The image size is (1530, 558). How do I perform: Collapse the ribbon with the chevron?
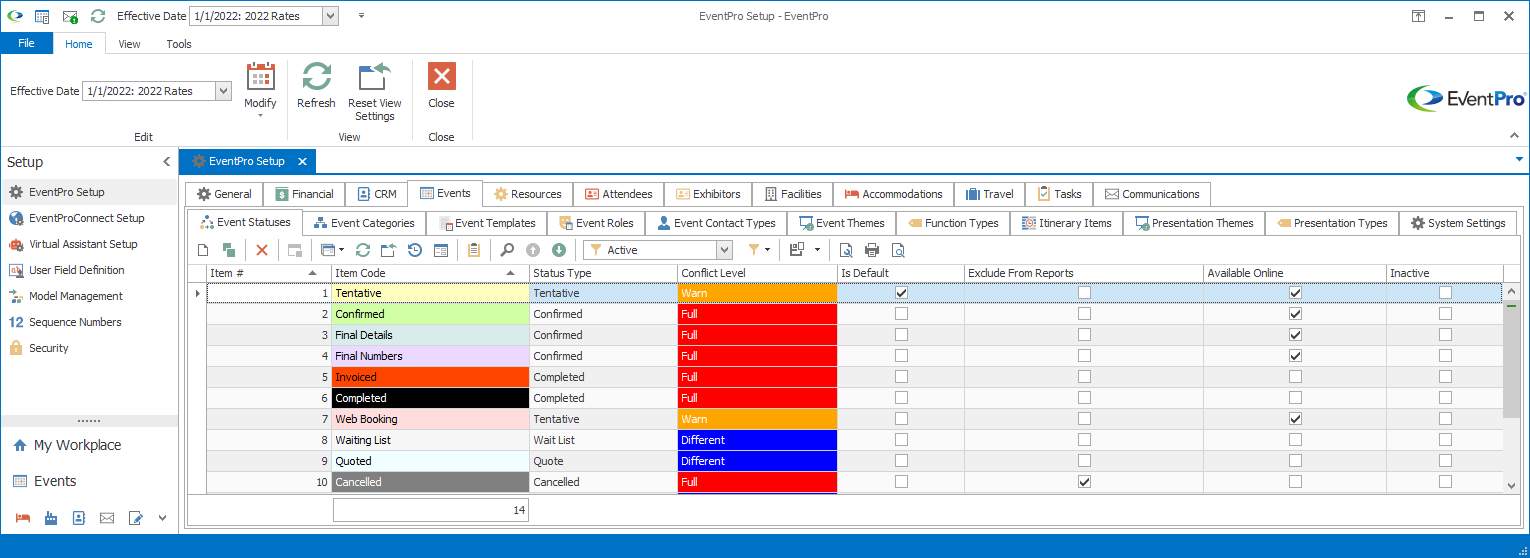(x=1512, y=135)
